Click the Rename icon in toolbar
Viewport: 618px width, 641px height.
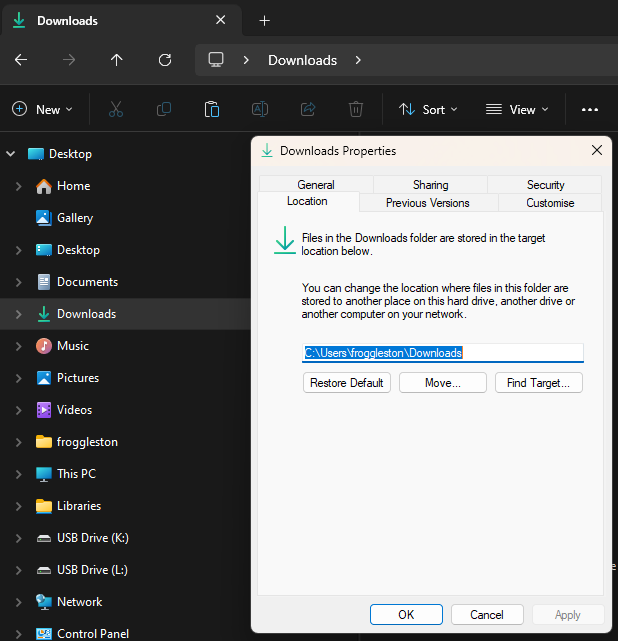[x=260, y=109]
